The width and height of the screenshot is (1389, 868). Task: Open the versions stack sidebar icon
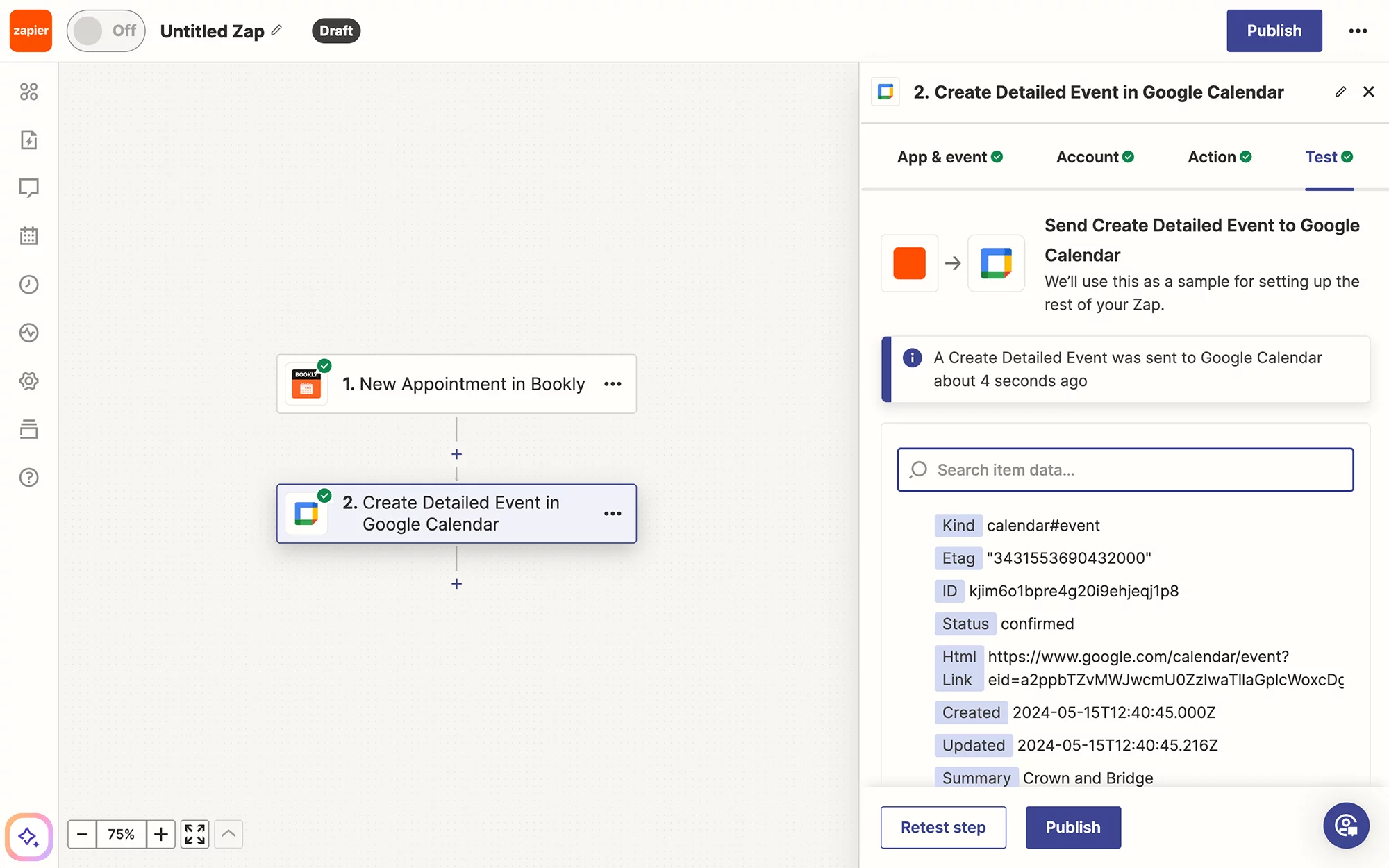tap(28, 429)
